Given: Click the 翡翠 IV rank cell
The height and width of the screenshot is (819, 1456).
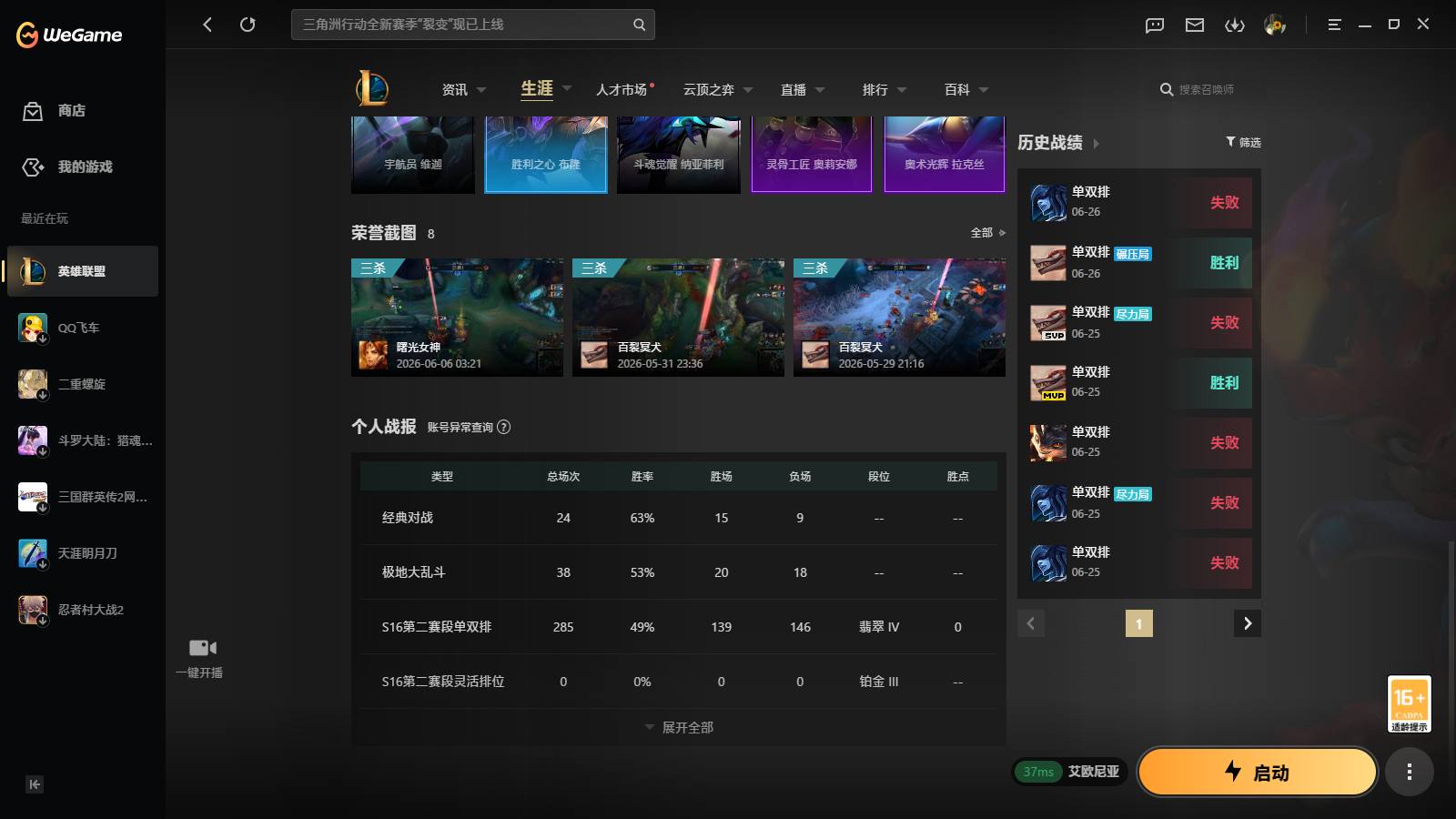Looking at the screenshot, I should tap(878, 627).
